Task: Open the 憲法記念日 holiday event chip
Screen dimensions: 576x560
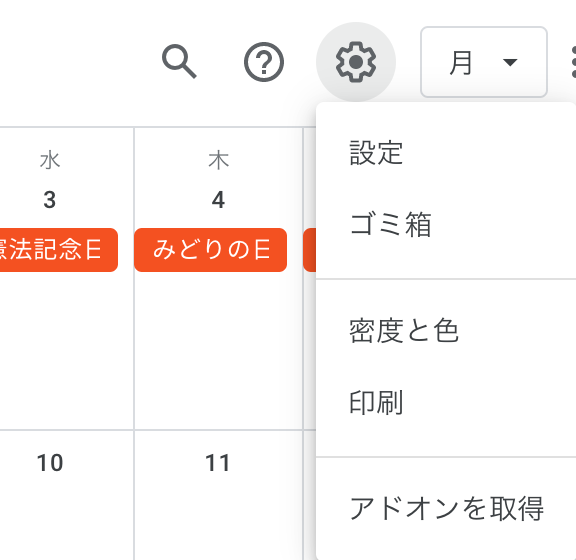Action: point(58,250)
